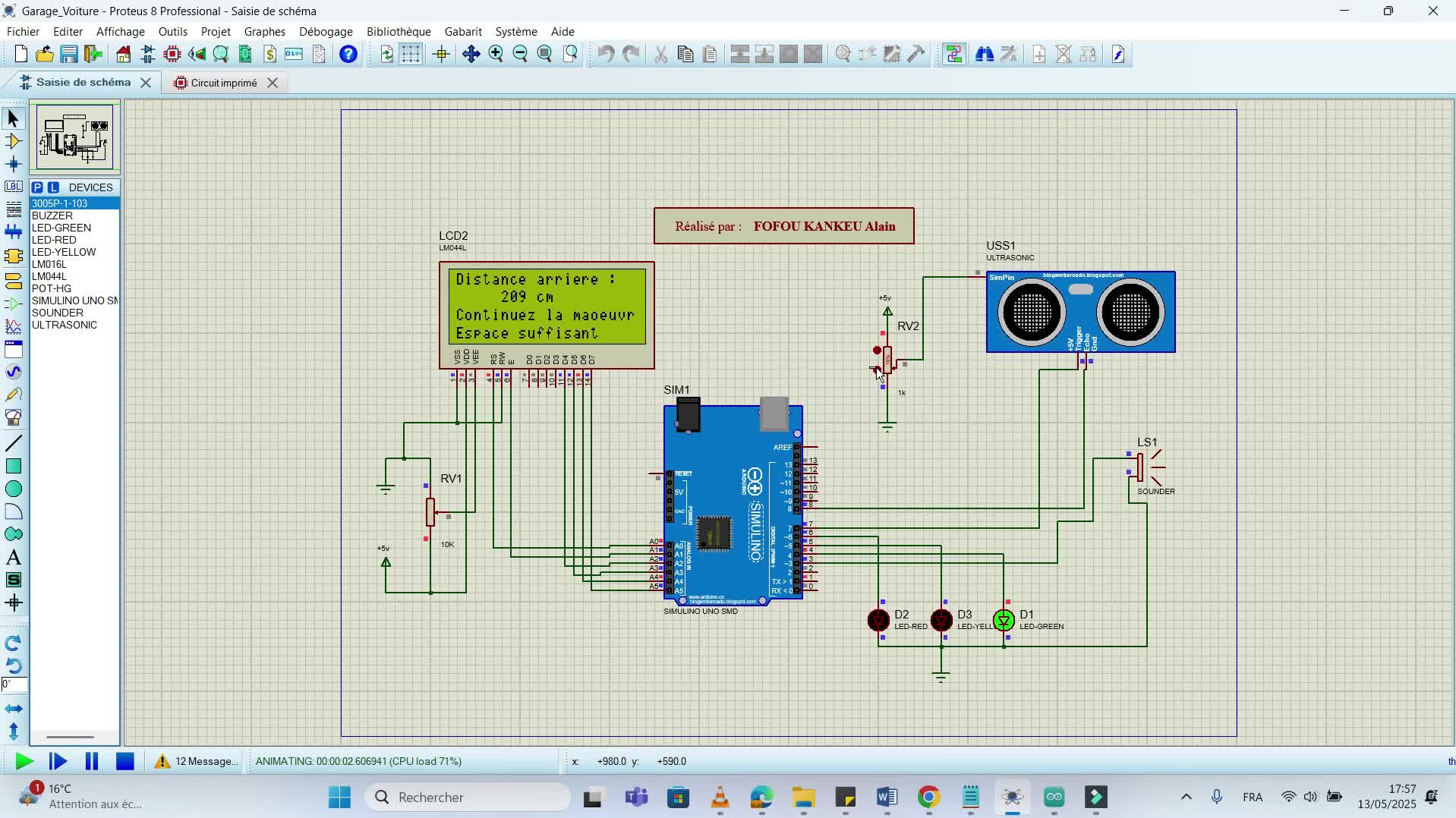Open the Débogage menu
The height and width of the screenshot is (818, 1456).
(x=326, y=31)
